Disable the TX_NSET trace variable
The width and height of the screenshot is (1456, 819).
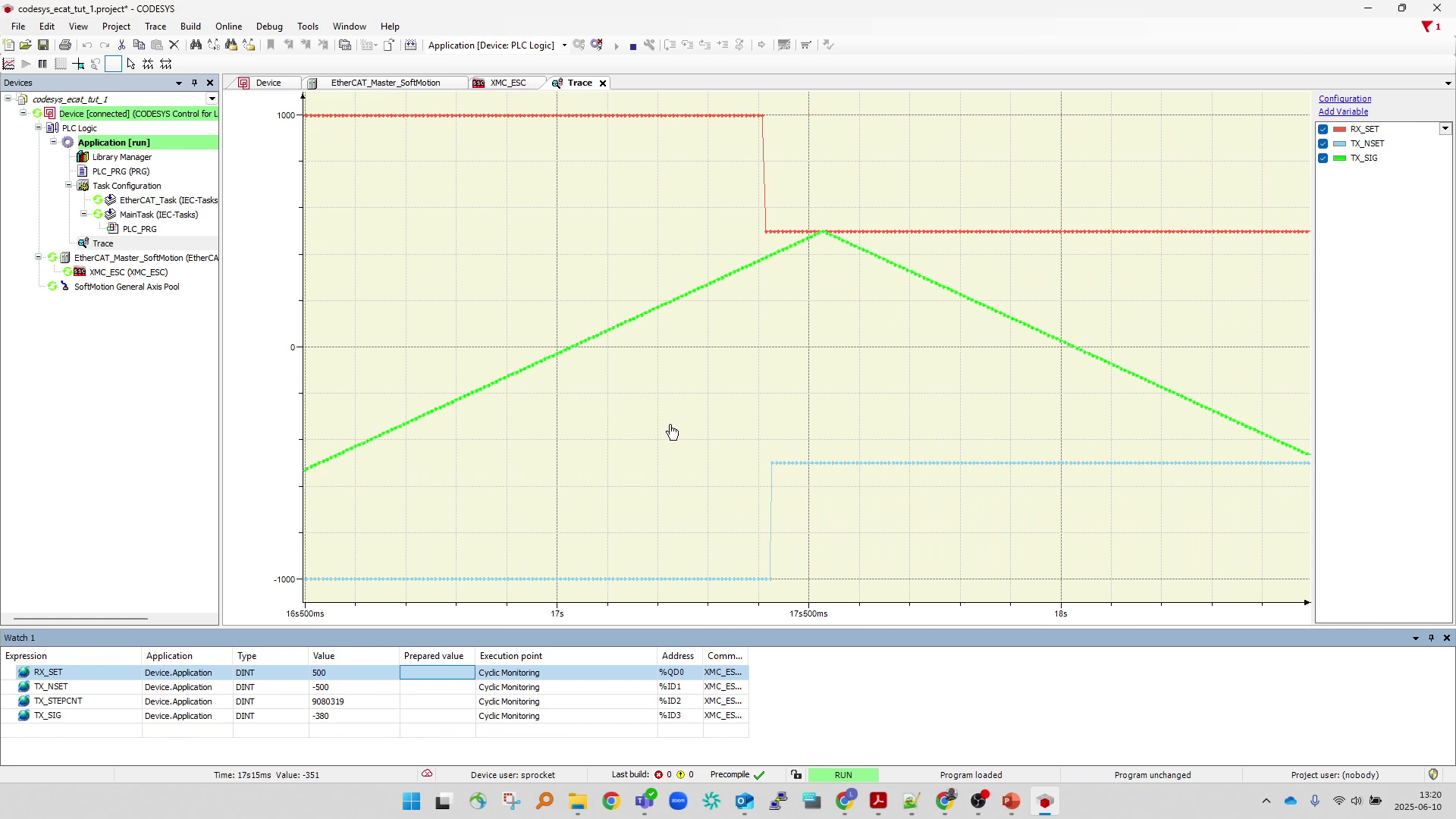pos(1324,143)
